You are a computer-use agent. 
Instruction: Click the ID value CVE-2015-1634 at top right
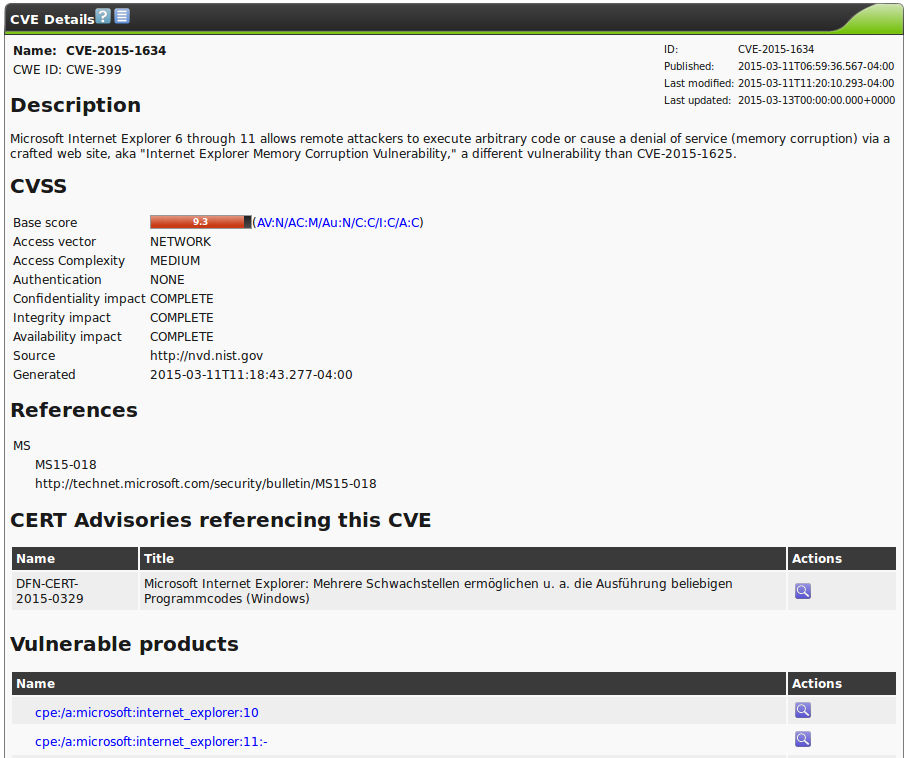776,49
